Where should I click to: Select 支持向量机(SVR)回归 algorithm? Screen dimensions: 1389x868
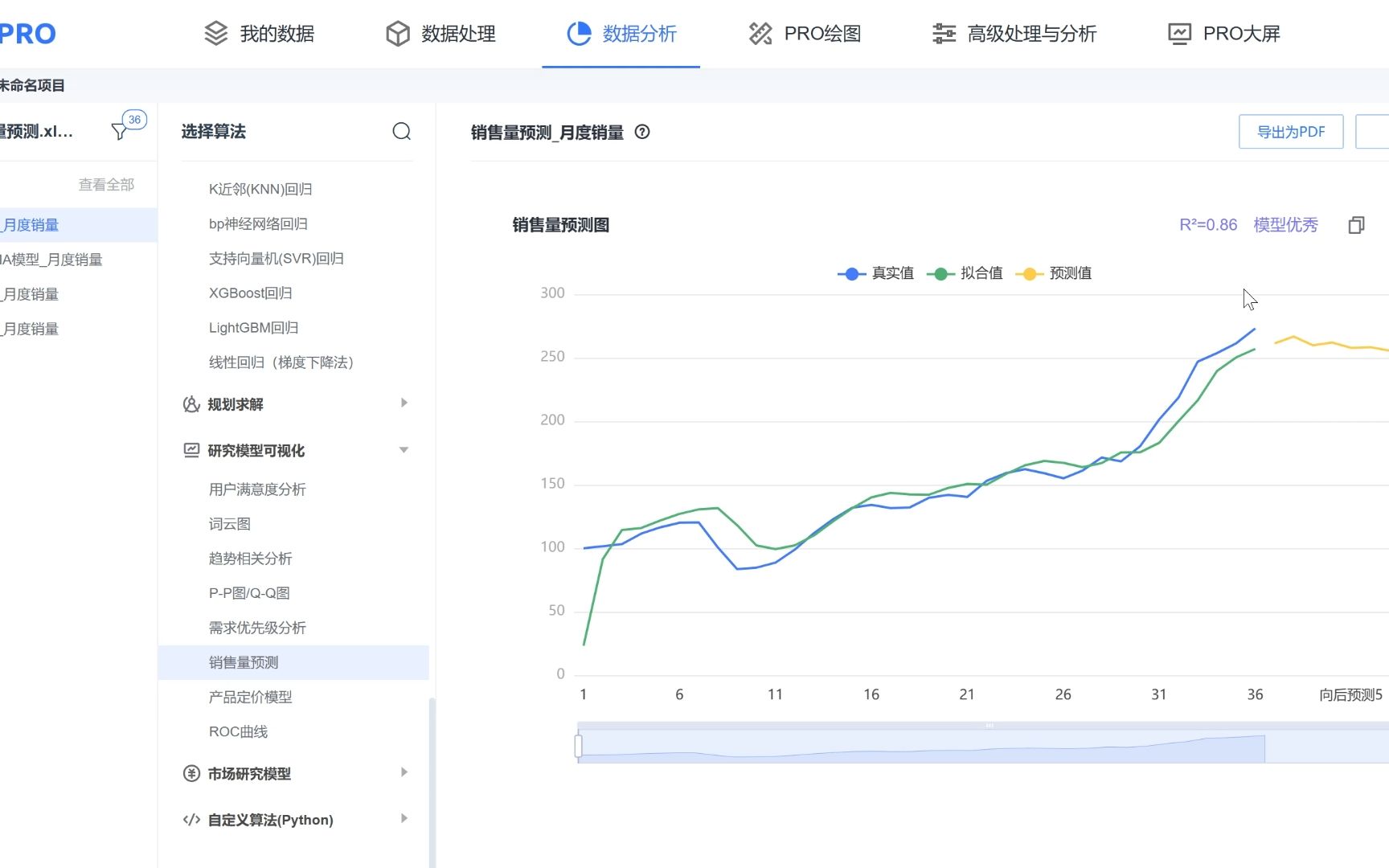pos(277,259)
